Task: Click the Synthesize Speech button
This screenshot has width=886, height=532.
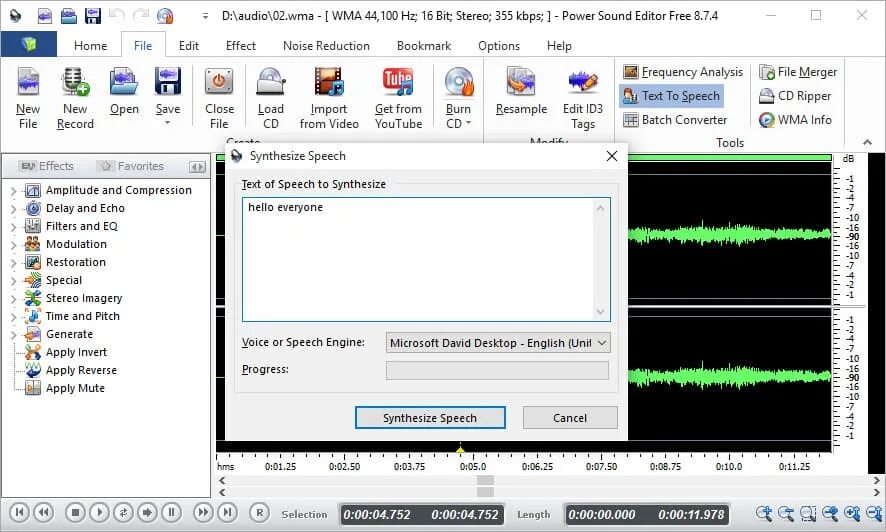Action: point(430,418)
